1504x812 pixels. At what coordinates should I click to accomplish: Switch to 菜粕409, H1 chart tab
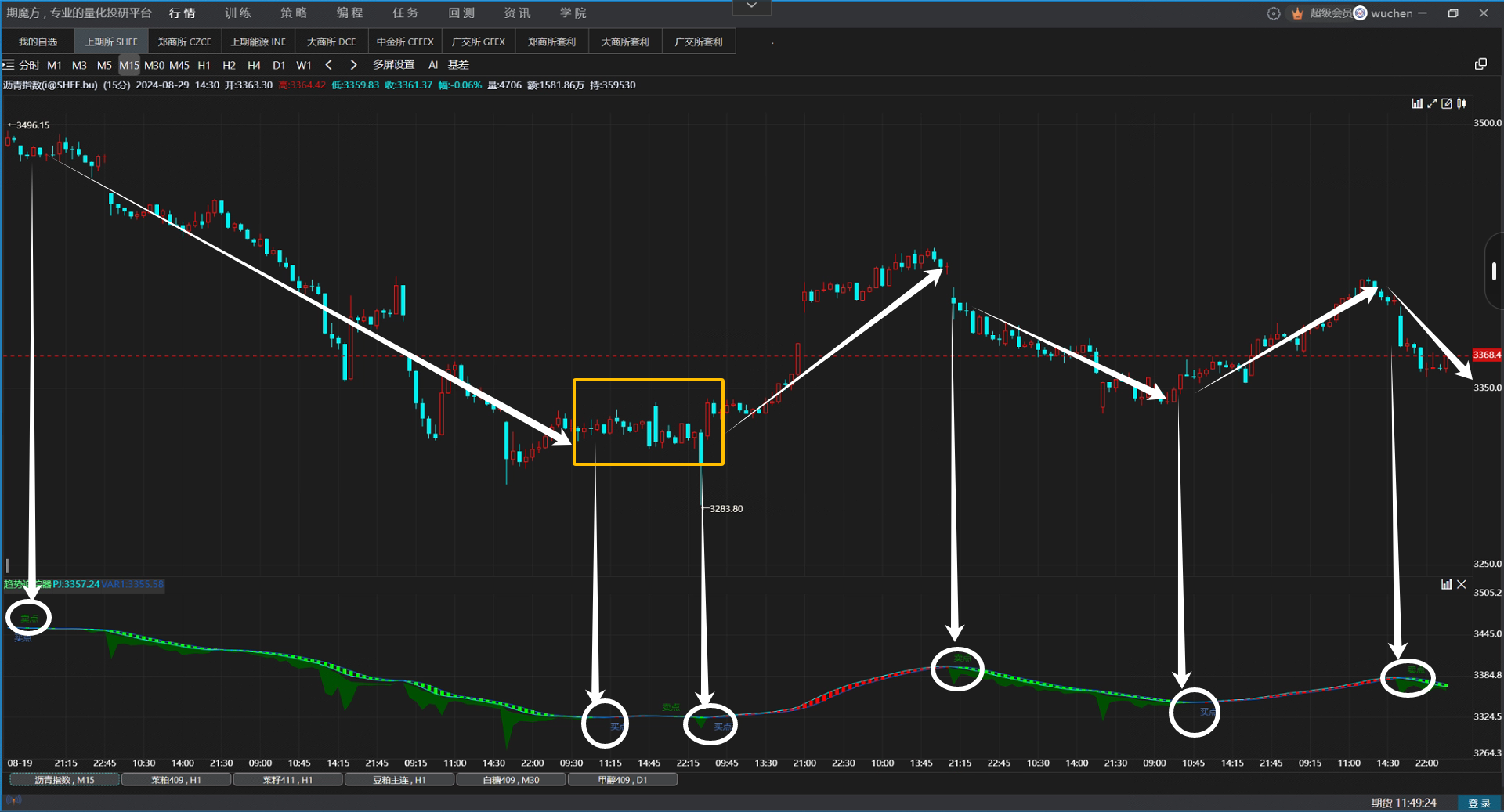click(176, 780)
